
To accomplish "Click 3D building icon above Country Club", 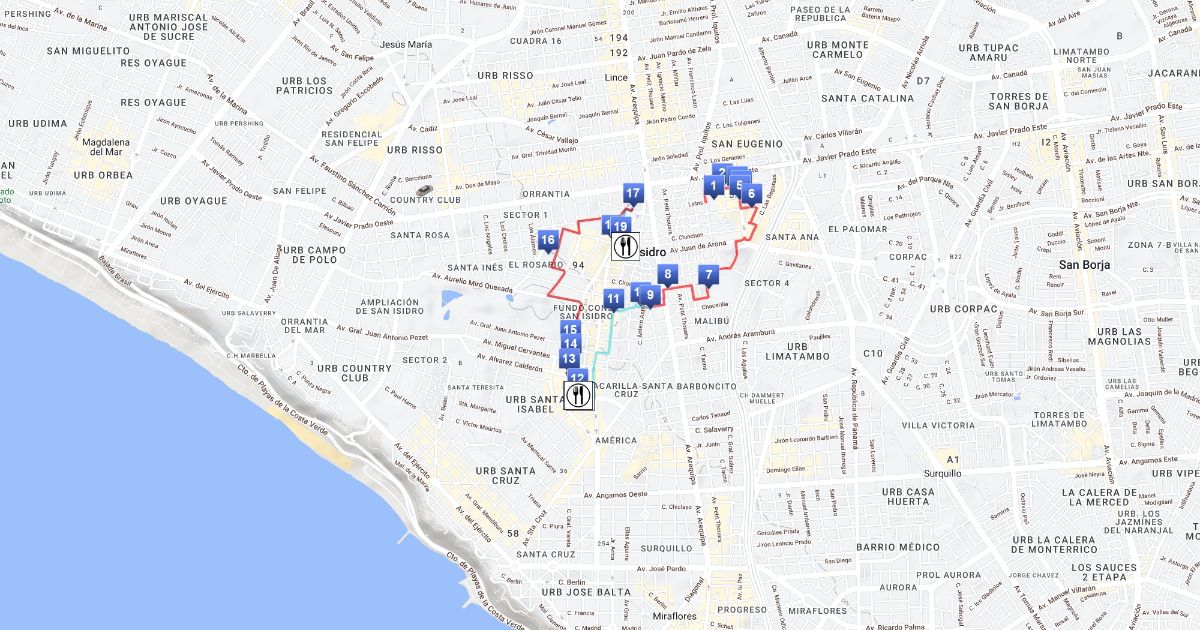I will click(425, 190).
